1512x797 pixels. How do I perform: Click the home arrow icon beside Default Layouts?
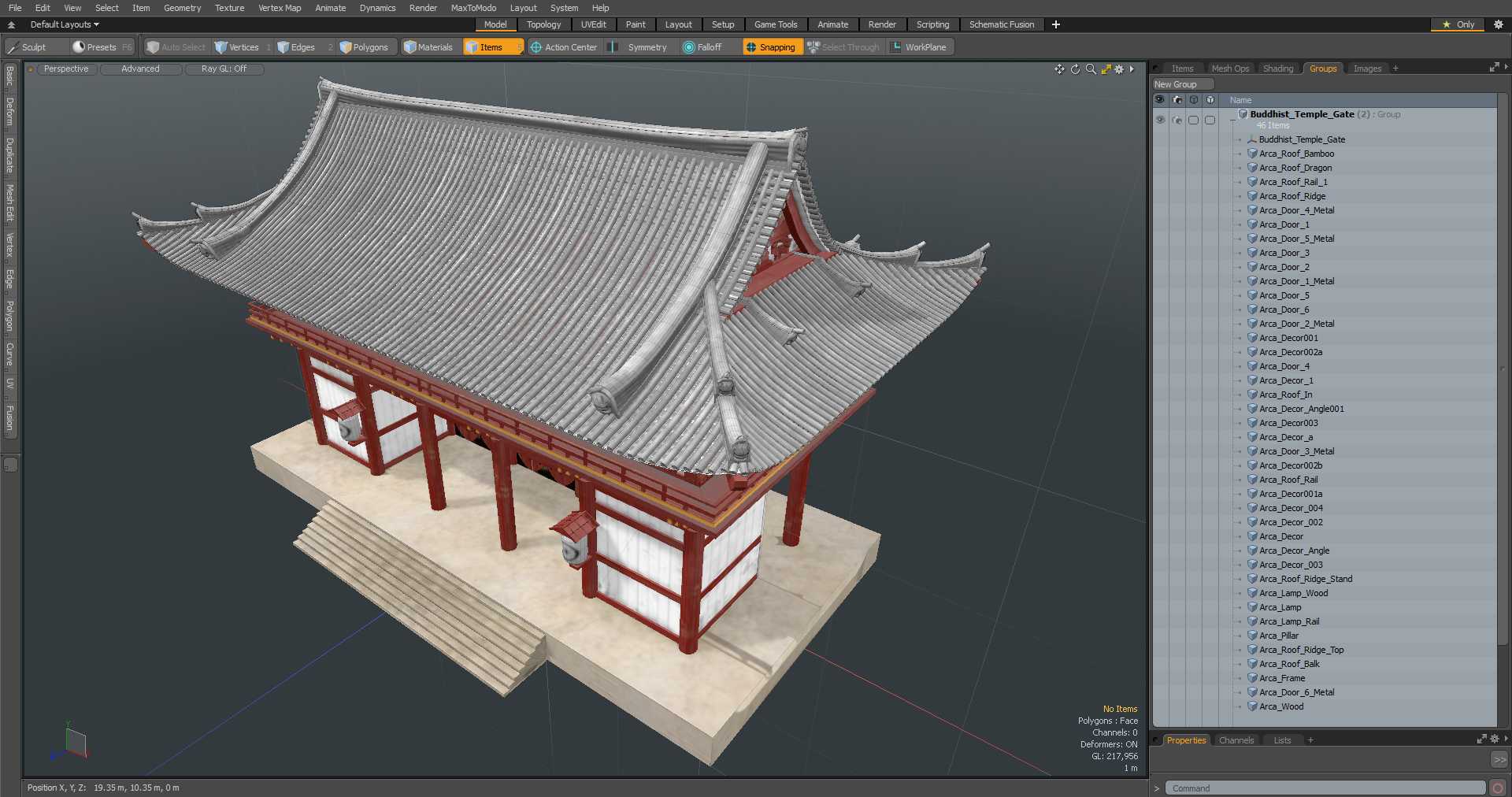click(x=11, y=24)
